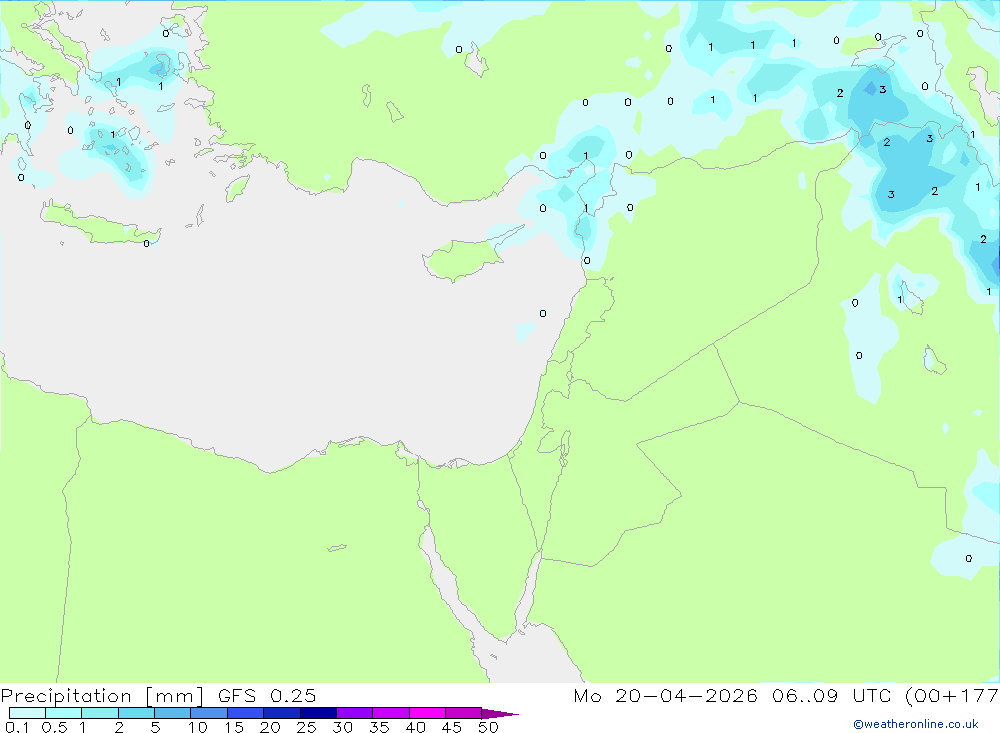Click the "5" legend scale label
Viewport: 1000px width, 733px height.
[x=155, y=727]
